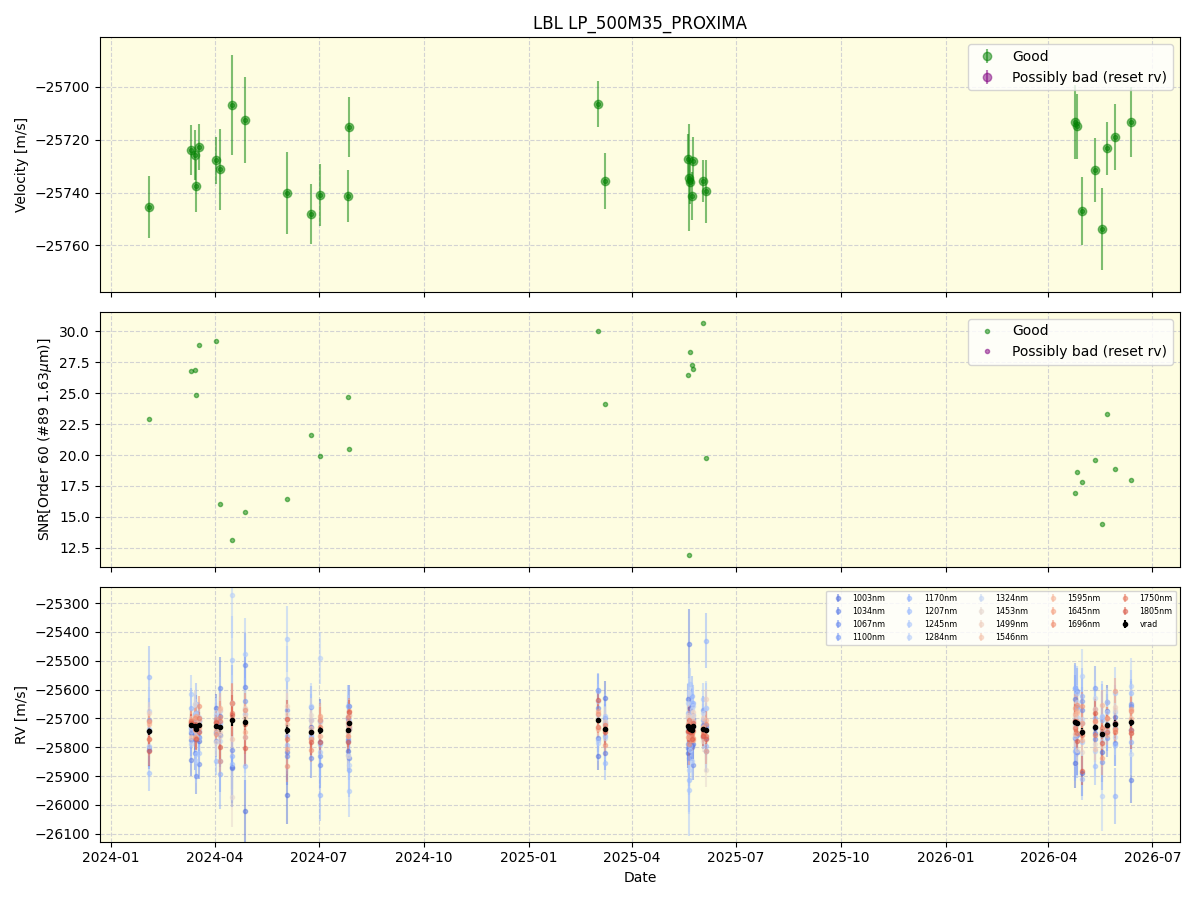Click the 2024-07 date tick label
The width and height of the screenshot is (1200, 900).
(319, 857)
